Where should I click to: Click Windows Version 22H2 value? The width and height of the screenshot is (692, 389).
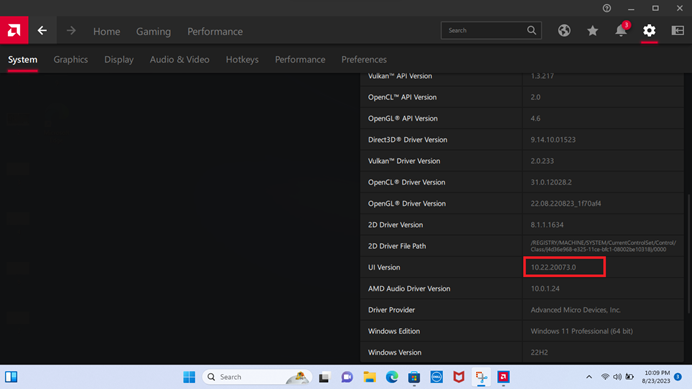tap(539, 352)
